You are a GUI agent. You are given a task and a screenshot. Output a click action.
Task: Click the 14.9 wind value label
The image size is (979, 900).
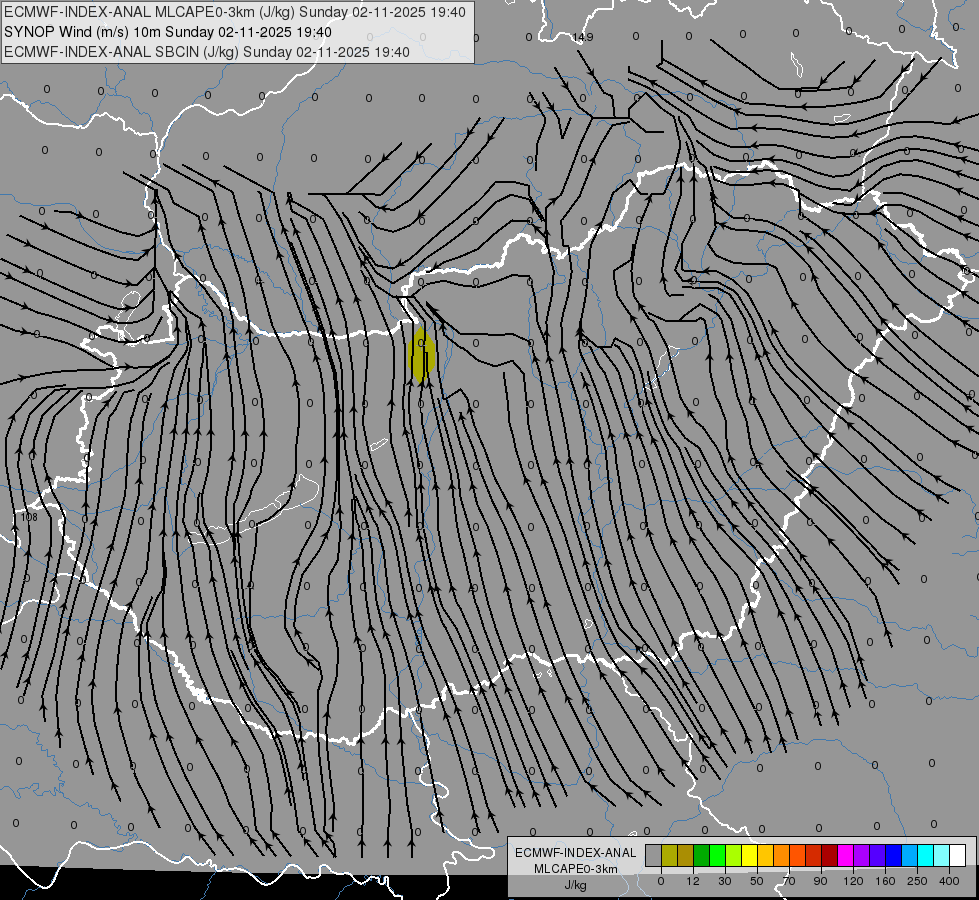coord(583,37)
